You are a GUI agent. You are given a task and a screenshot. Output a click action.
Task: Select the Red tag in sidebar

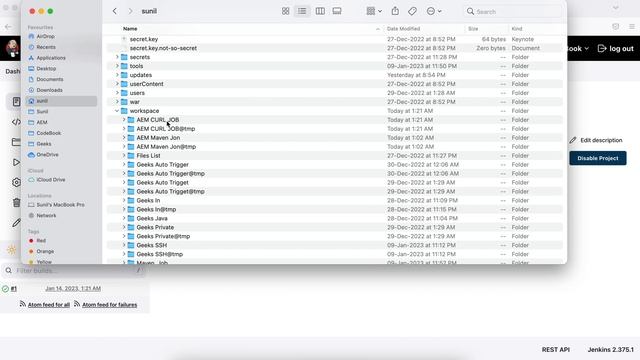41,241
